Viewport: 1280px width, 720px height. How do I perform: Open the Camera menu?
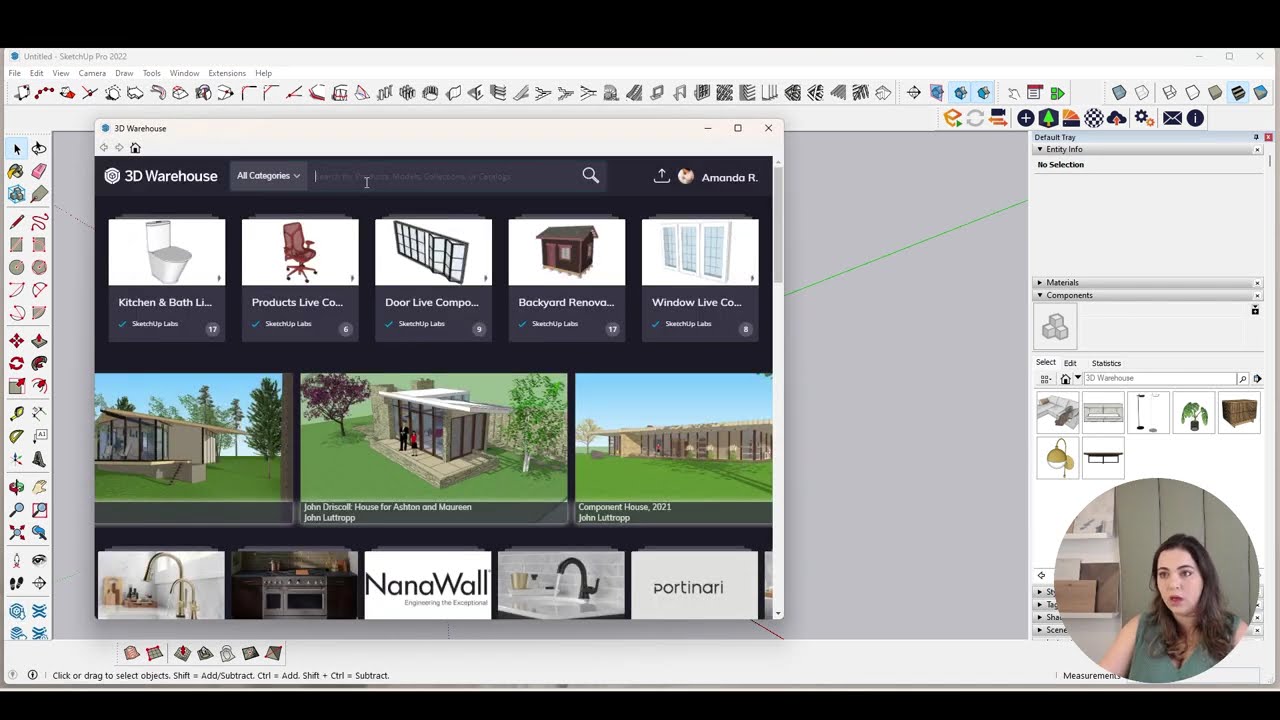[92, 73]
